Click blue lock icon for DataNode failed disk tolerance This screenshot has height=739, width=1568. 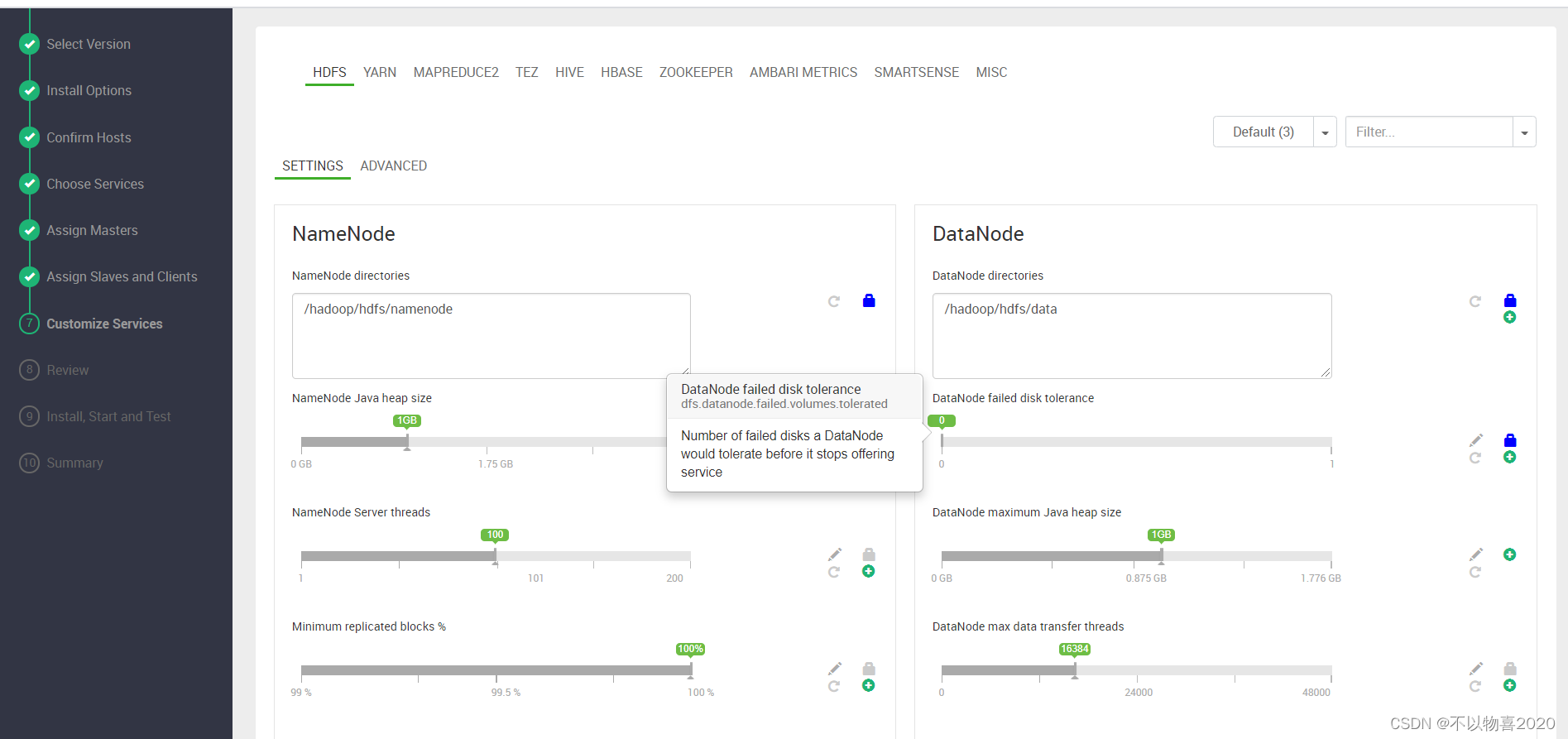tap(1510, 439)
